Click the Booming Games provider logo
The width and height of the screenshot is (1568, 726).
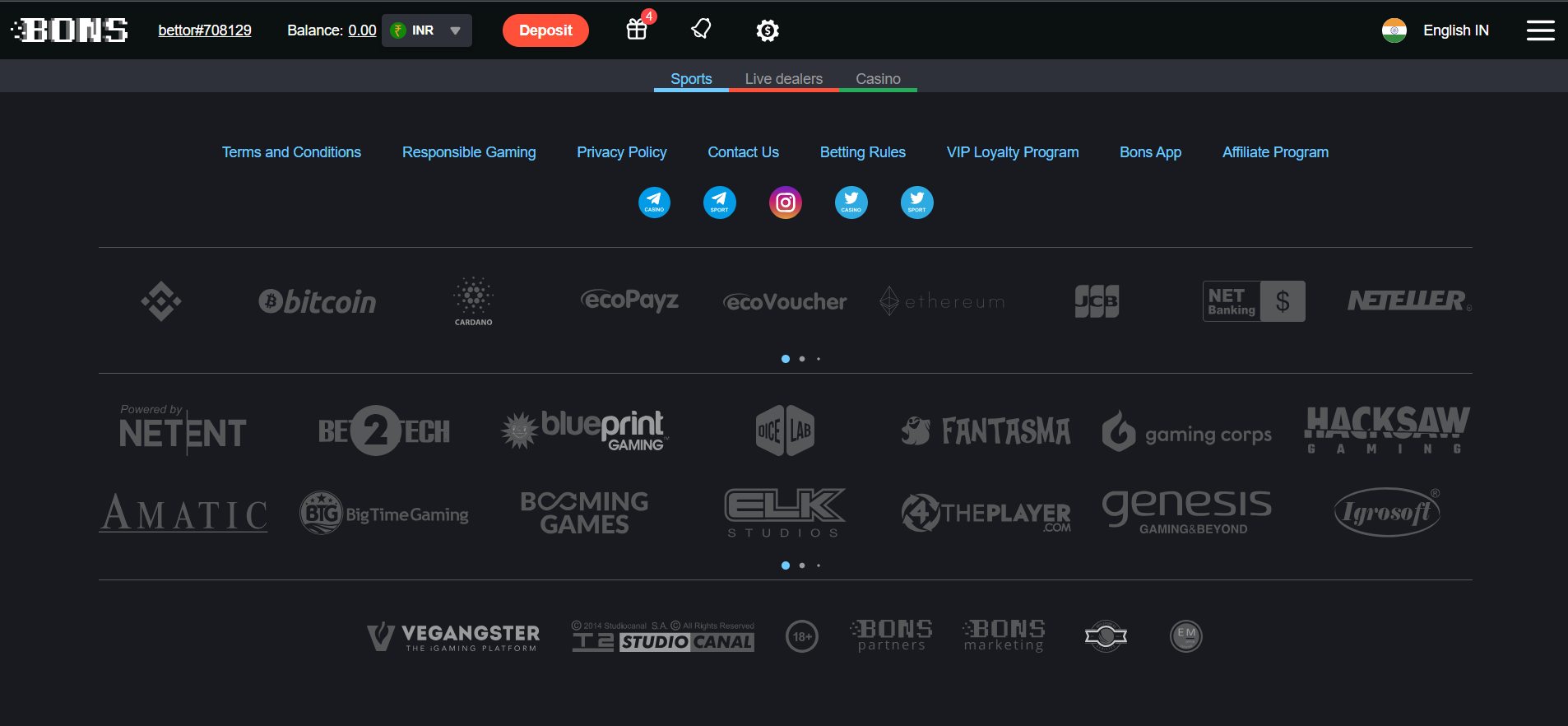584,513
